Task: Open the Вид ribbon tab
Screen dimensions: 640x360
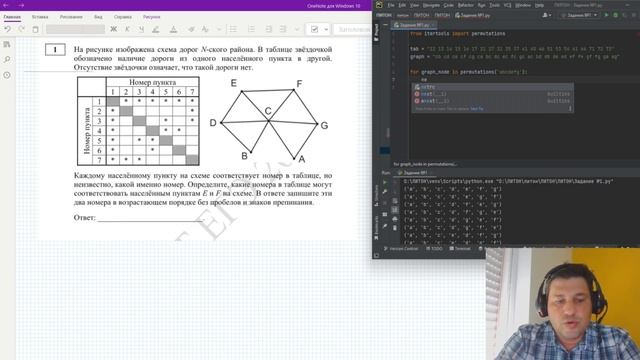Action: tap(98, 17)
